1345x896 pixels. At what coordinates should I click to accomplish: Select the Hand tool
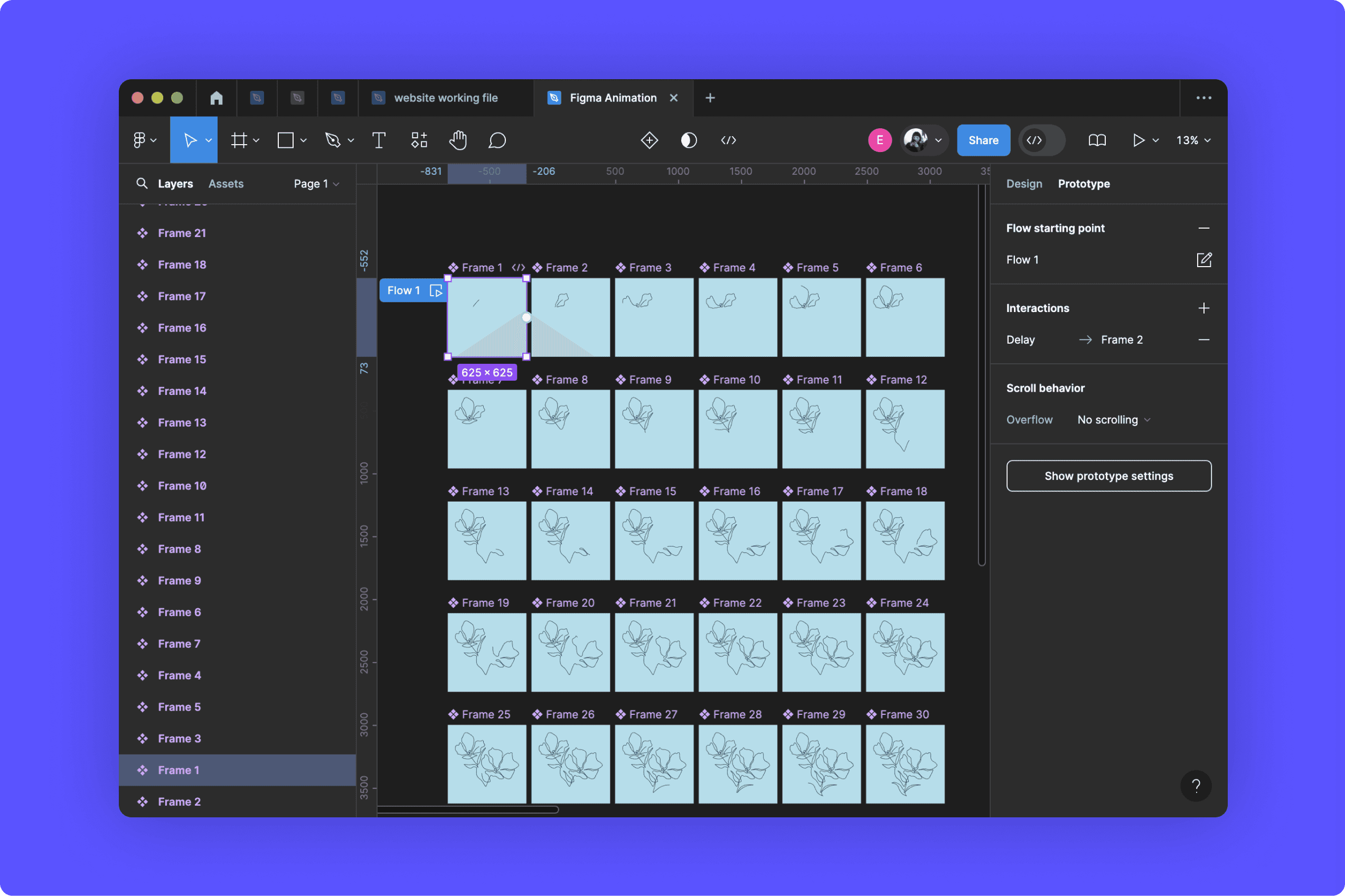coord(458,140)
